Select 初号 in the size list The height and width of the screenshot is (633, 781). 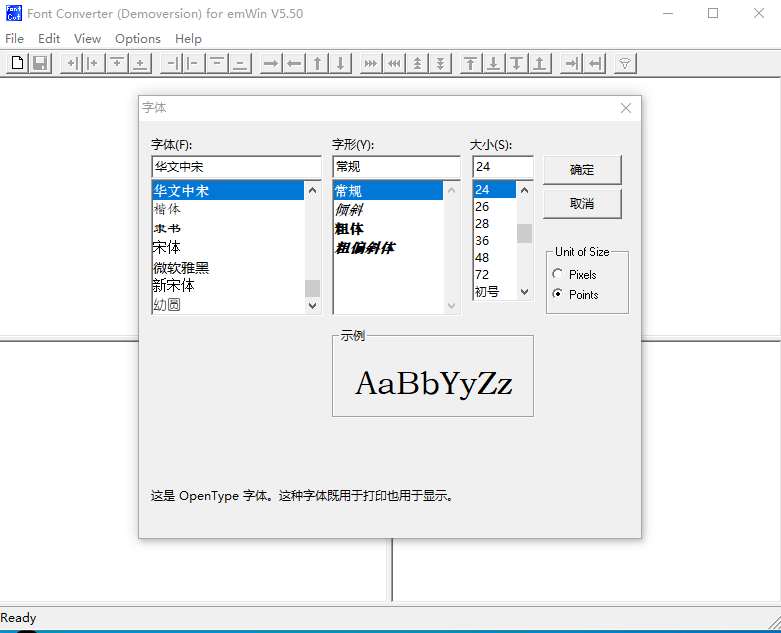click(x=495, y=291)
